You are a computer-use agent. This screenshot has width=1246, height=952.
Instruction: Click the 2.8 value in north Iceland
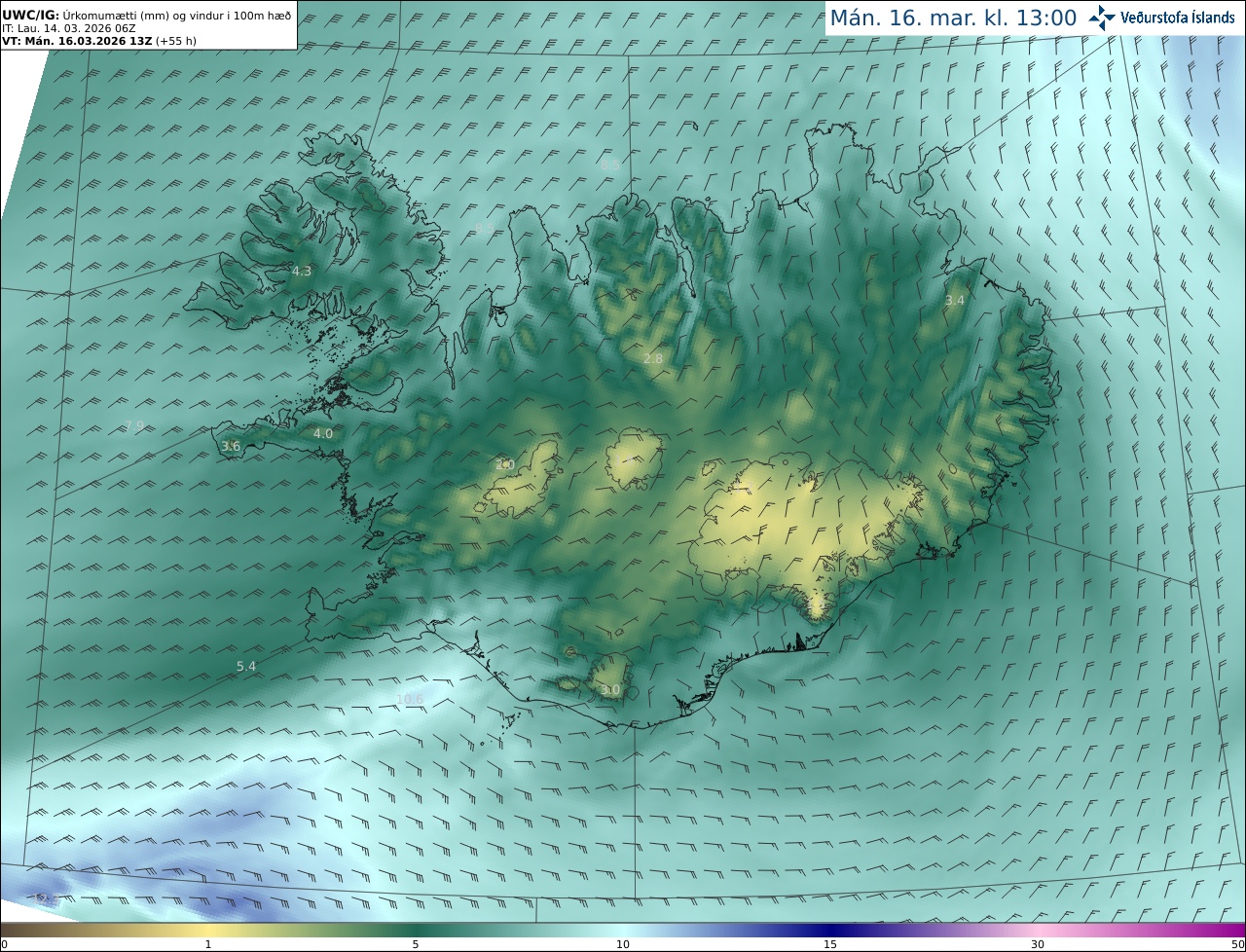click(x=653, y=359)
